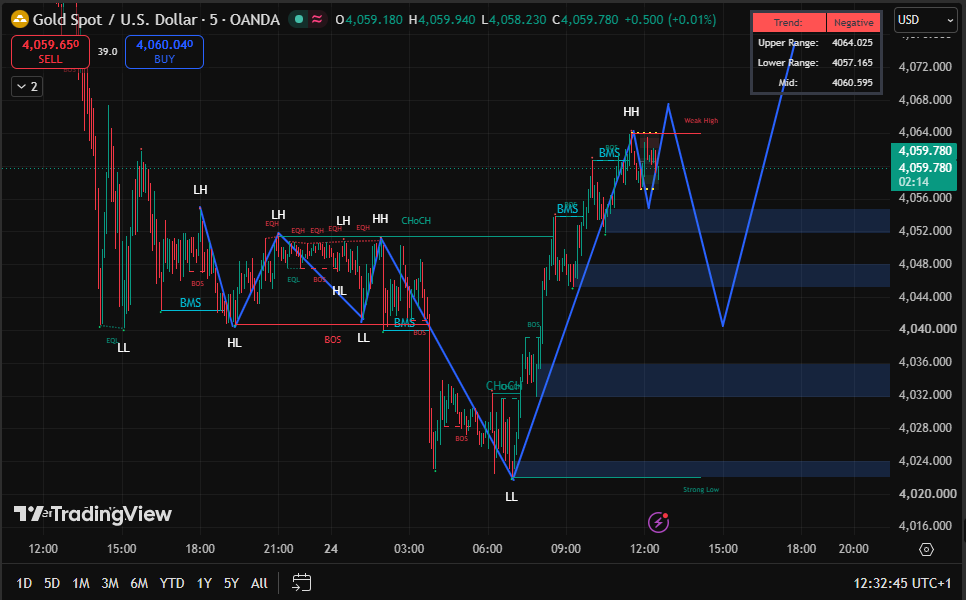Click the 12:32:45 UTC+1 timezone clock
Viewport: 966px width, 600px height.
pos(903,583)
